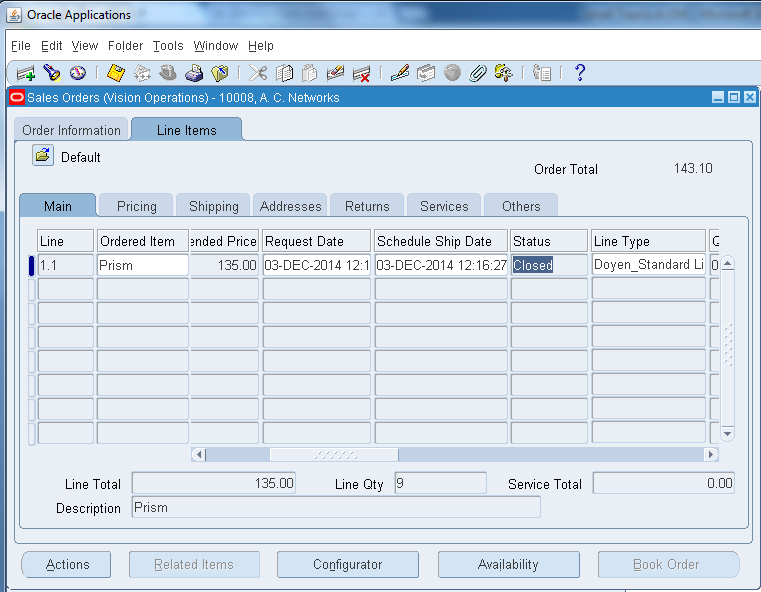Open the Help menu

coord(261,46)
